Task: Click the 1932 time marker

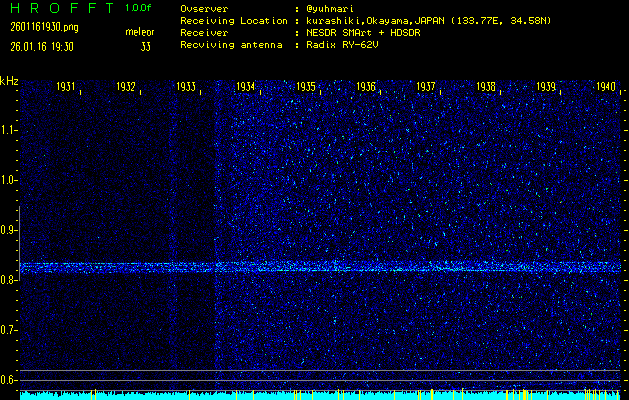Action: pyautogui.click(x=126, y=86)
